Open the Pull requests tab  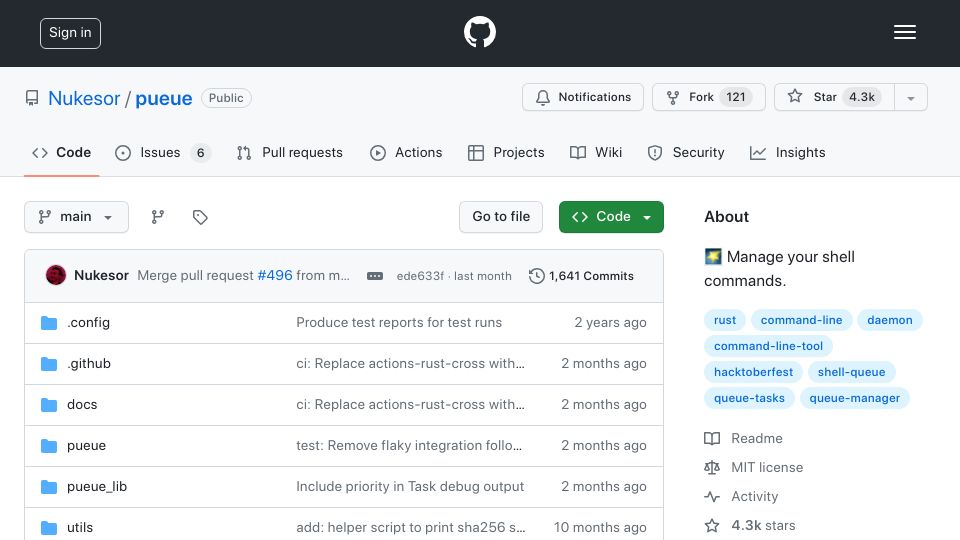(290, 152)
